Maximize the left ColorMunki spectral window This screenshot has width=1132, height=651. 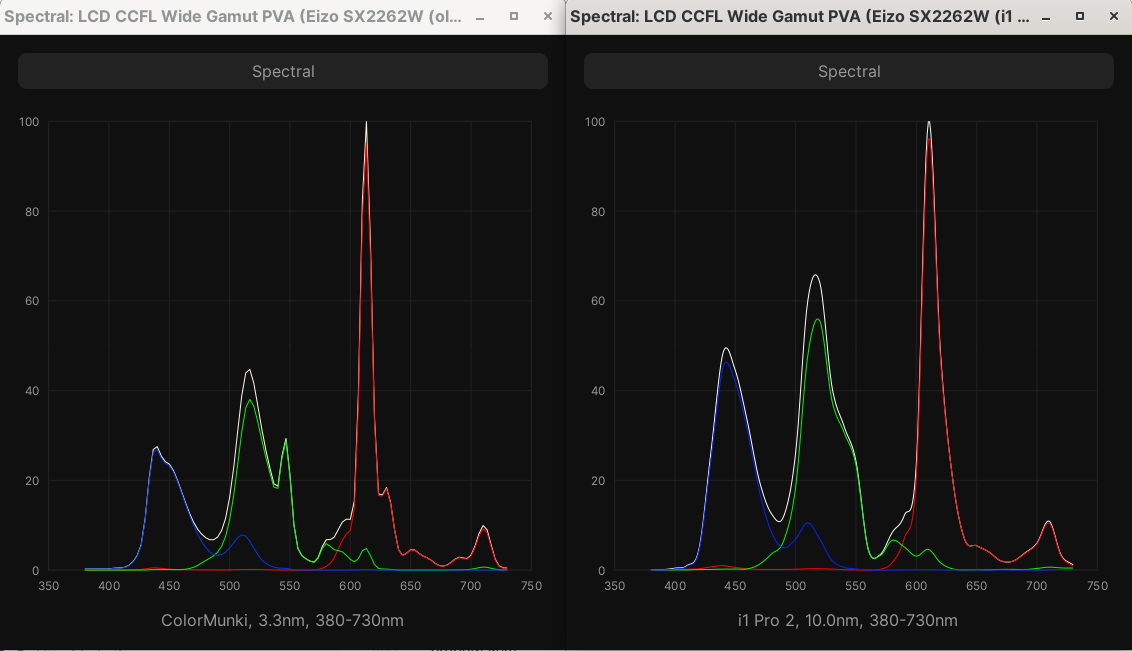(514, 17)
